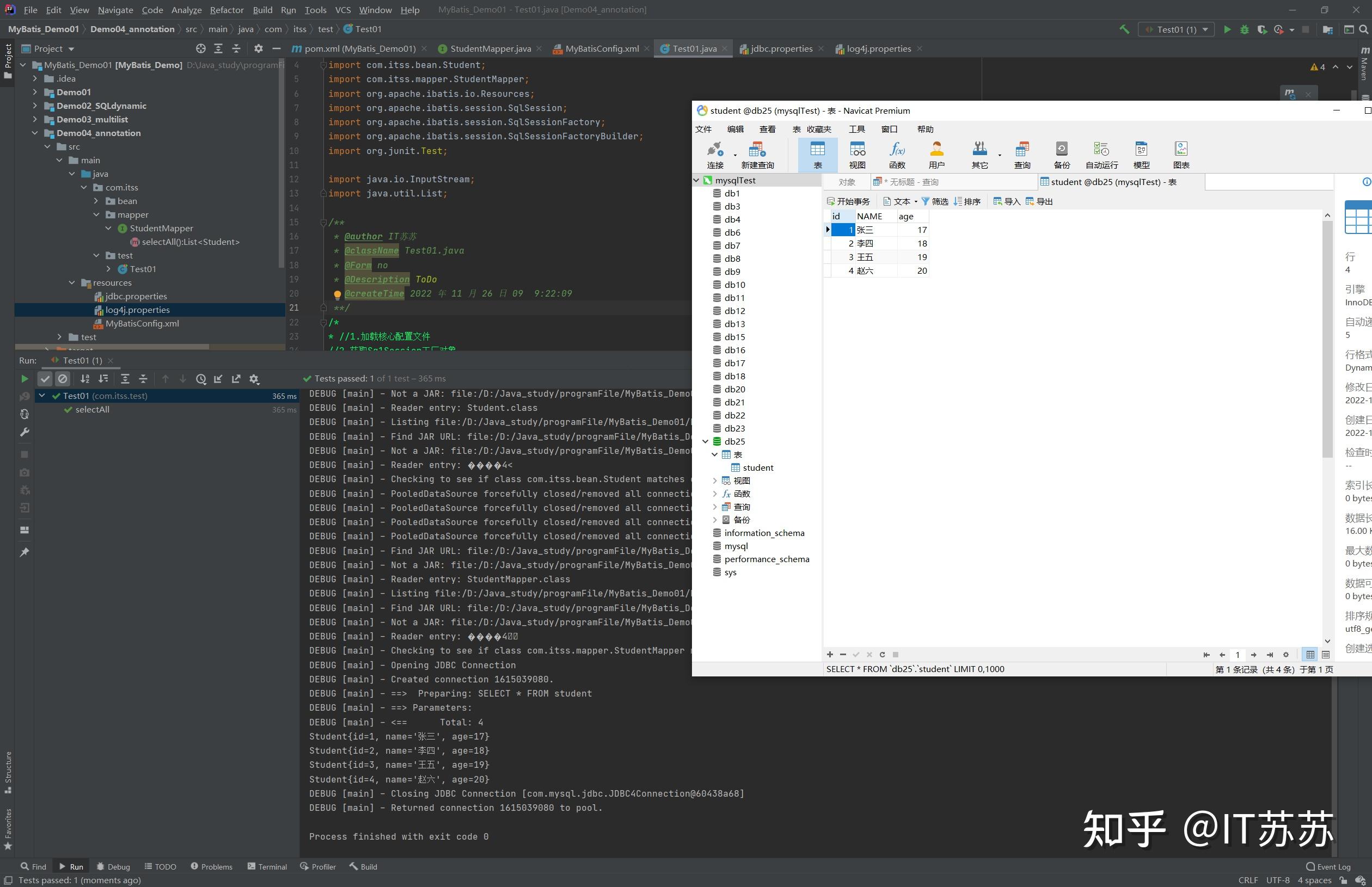Click Project tree horizontal scrollbar
The height and width of the screenshot is (887, 1372).
112,347
